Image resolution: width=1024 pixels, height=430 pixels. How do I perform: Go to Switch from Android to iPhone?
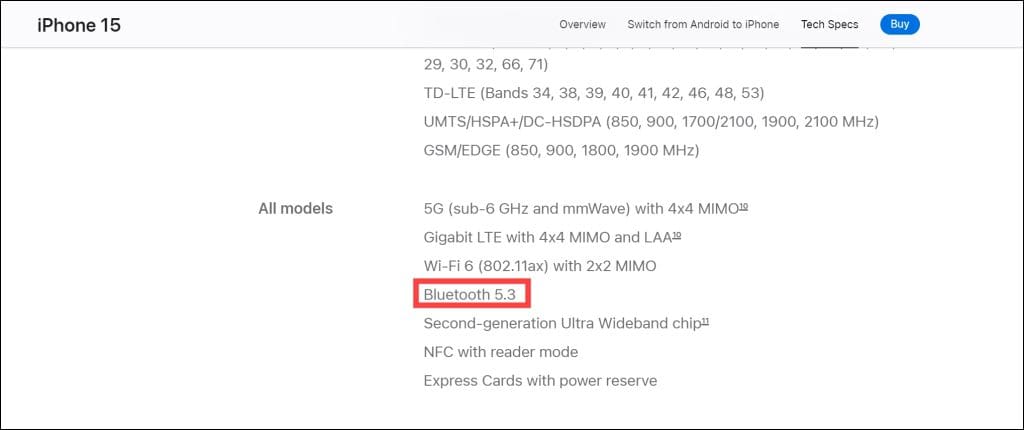[x=703, y=25]
